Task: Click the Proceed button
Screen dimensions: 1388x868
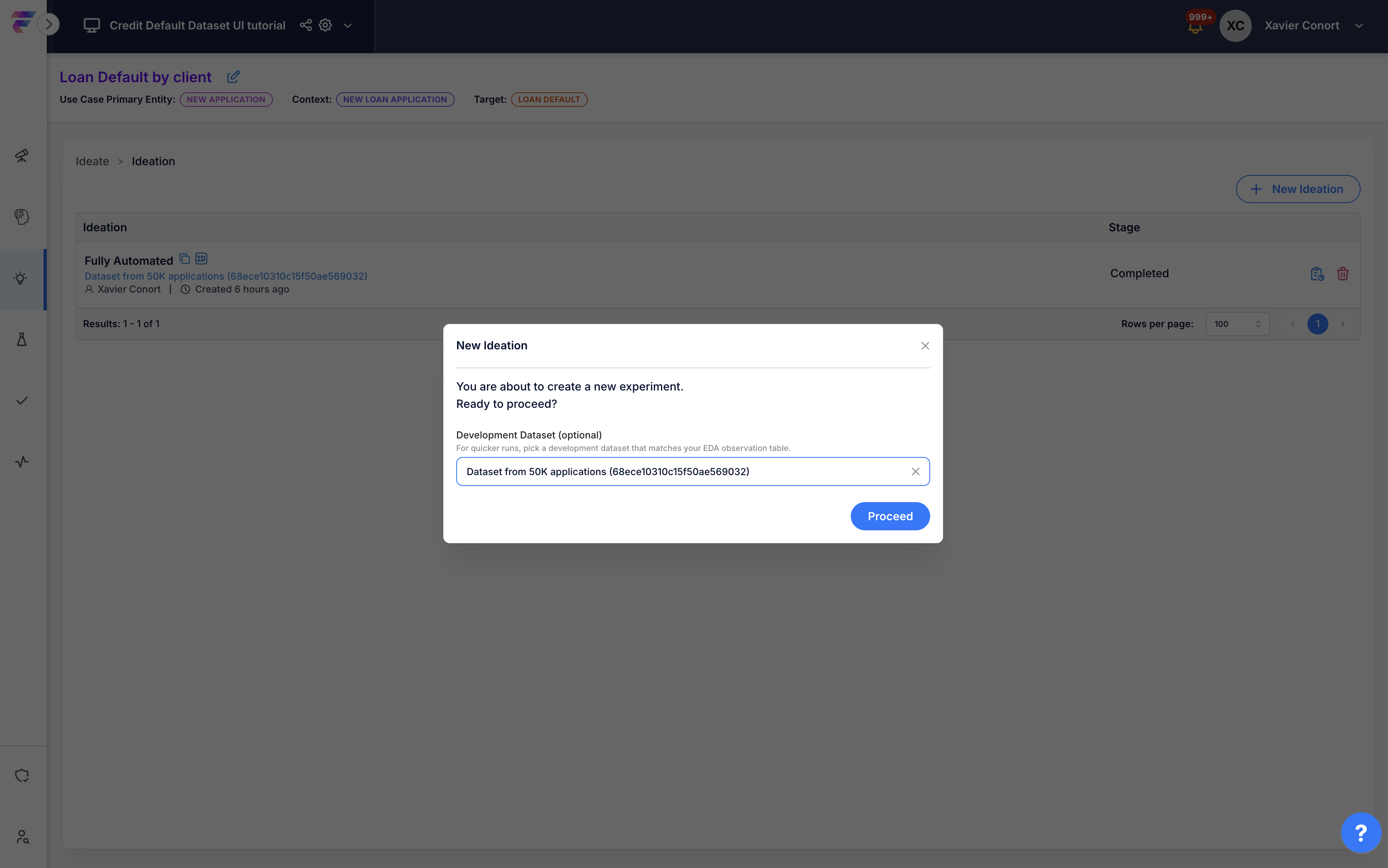Action: point(890,516)
